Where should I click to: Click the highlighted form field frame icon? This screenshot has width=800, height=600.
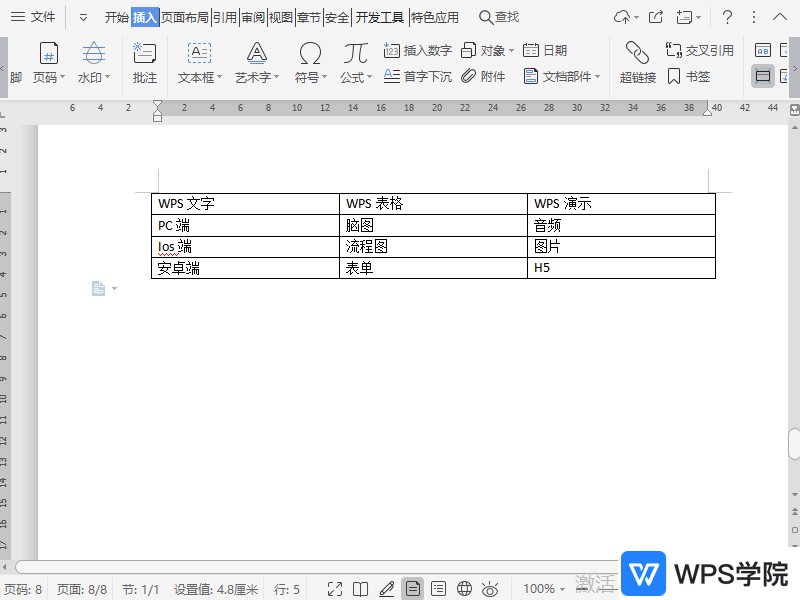click(763, 77)
